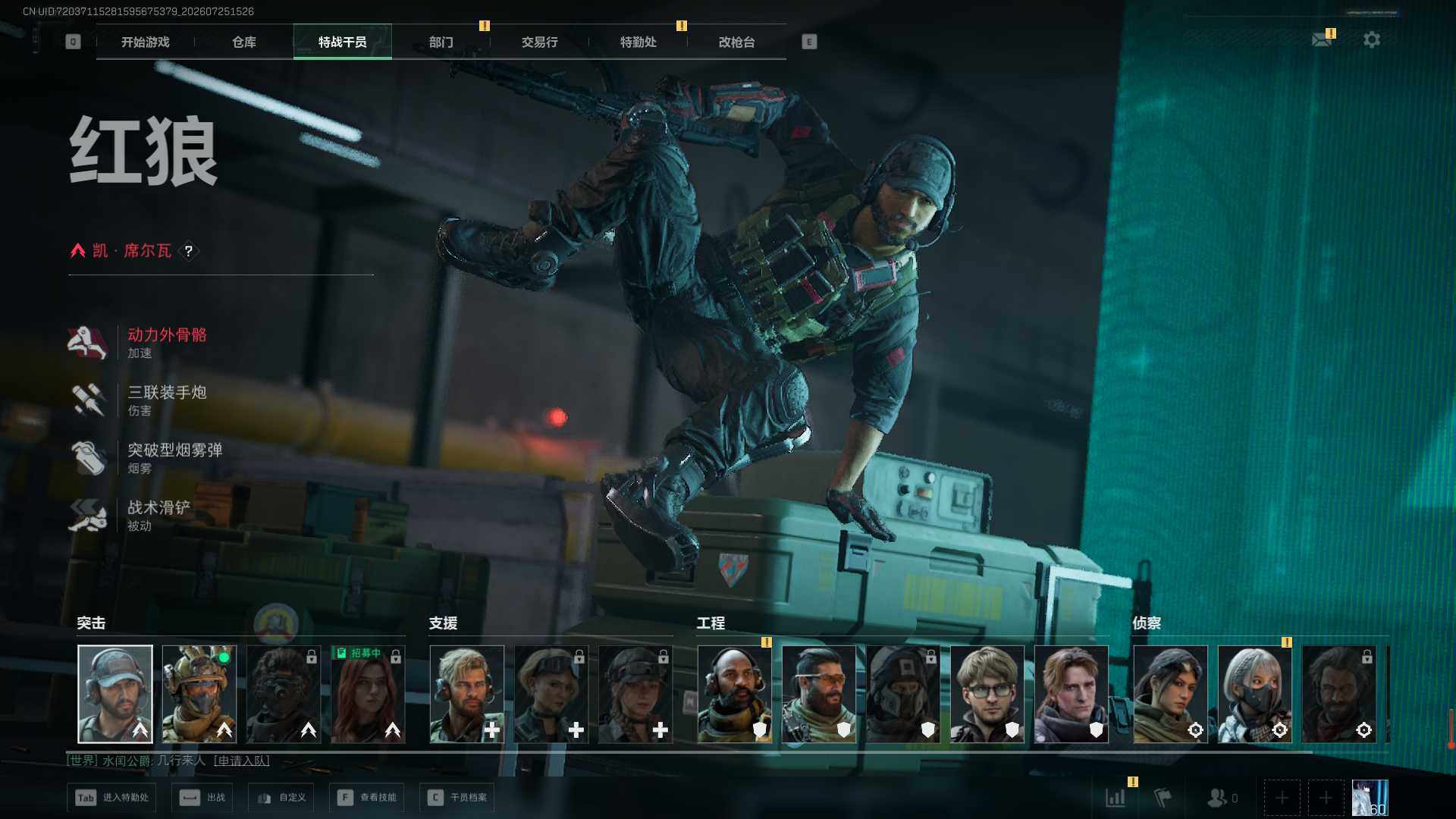Select the engineer wearing black glasses
The width and height of the screenshot is (1456, 819).
tap(987, 694)
